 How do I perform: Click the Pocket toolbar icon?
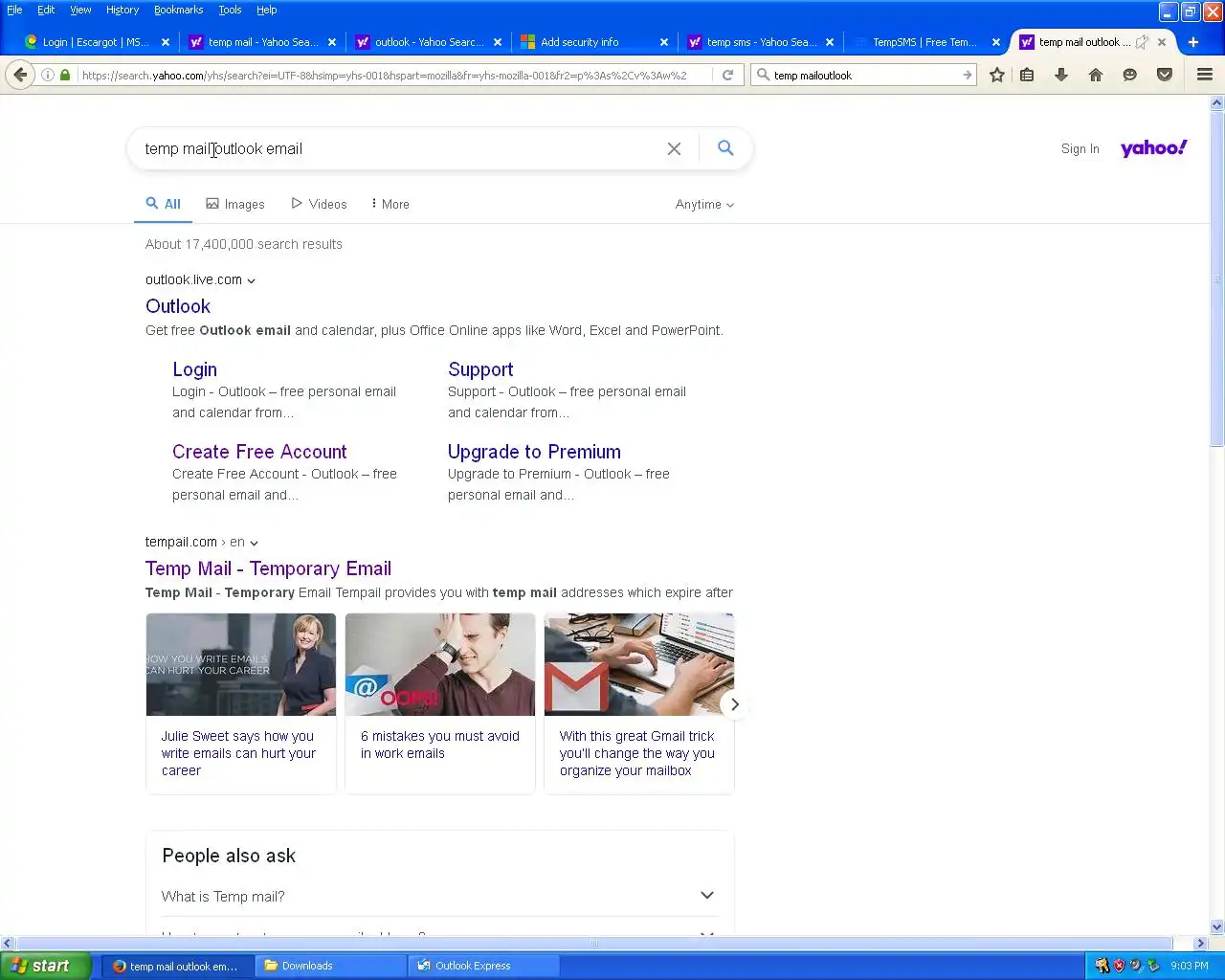pos(1165,75)
